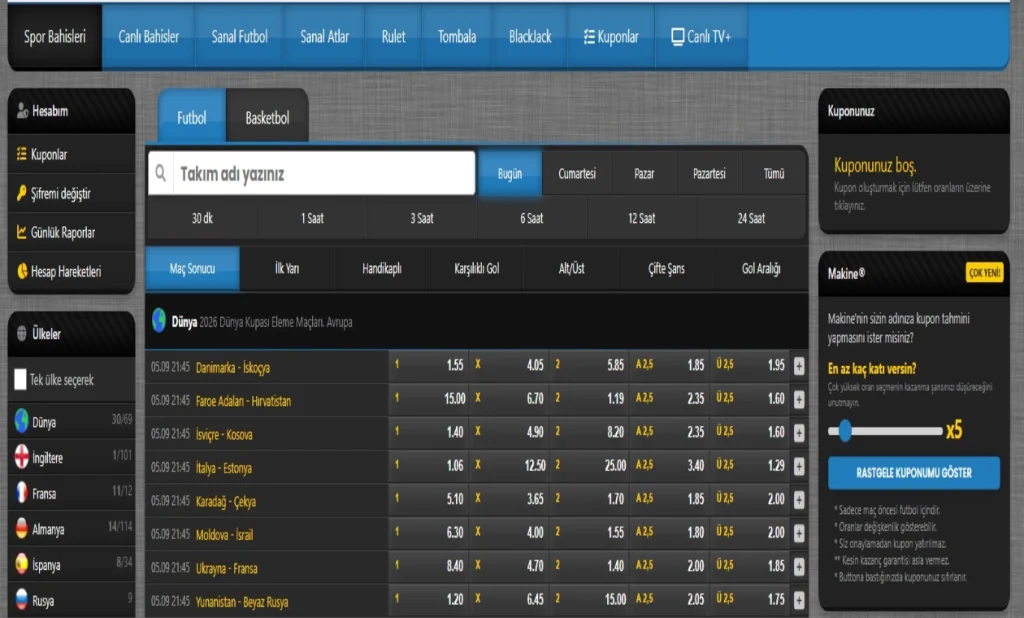Expand more bets for İtalya - Estonya
The height and width of the screenshot is (618, 1024).
click(798, 467)
